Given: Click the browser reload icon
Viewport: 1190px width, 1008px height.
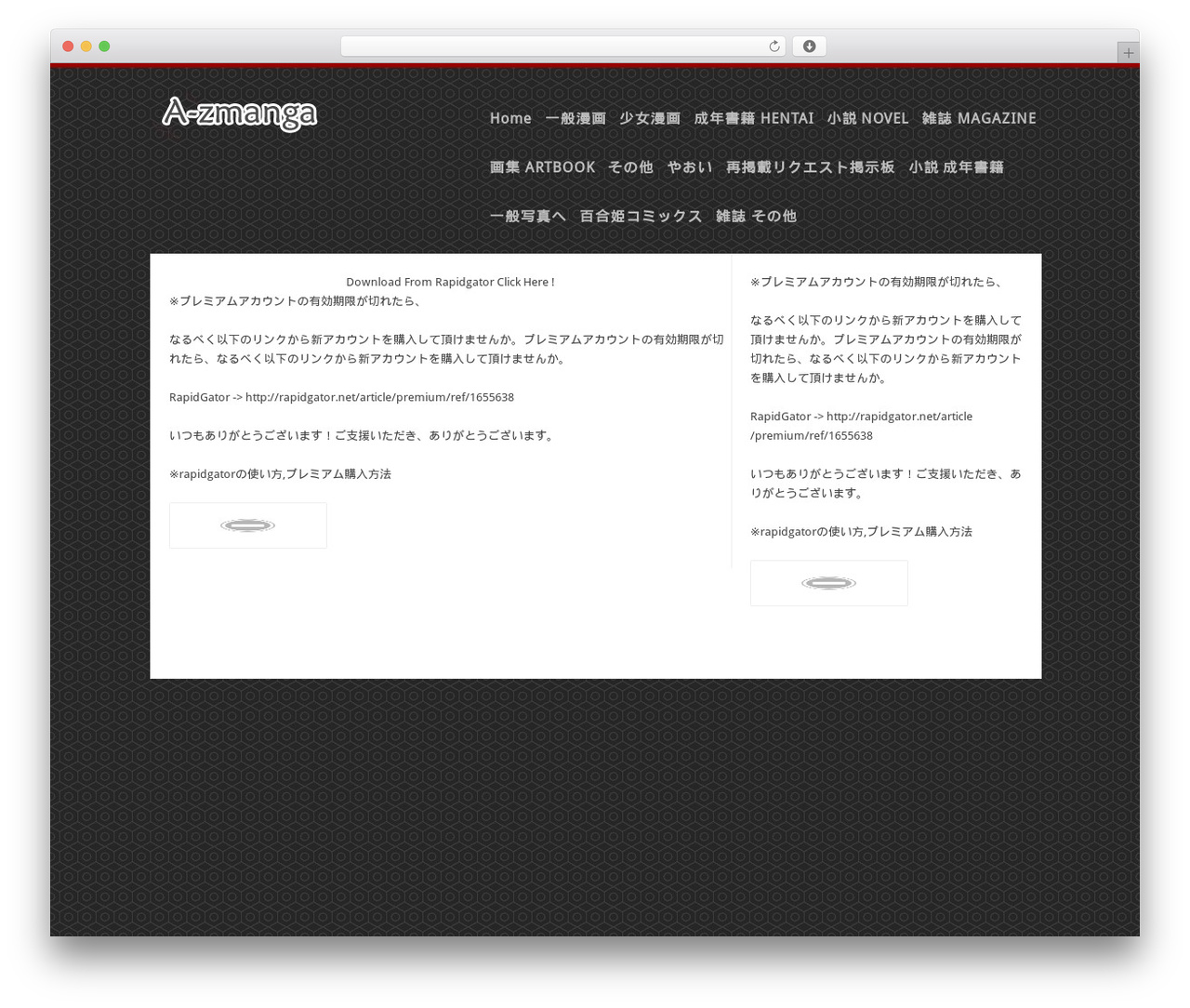Looking at the screenshot, I should tap(773, 46).
